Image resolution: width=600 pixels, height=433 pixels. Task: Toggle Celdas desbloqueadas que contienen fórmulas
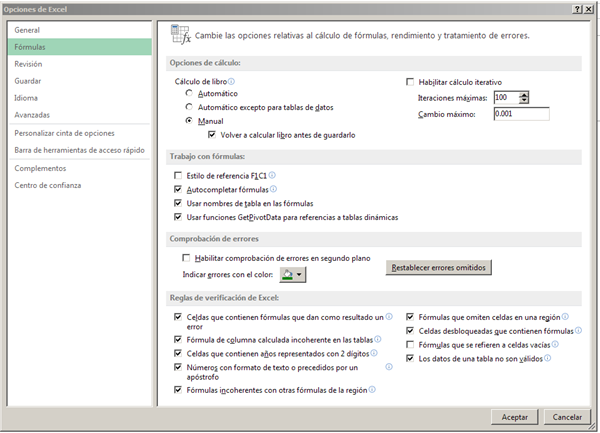click(410, 330)
